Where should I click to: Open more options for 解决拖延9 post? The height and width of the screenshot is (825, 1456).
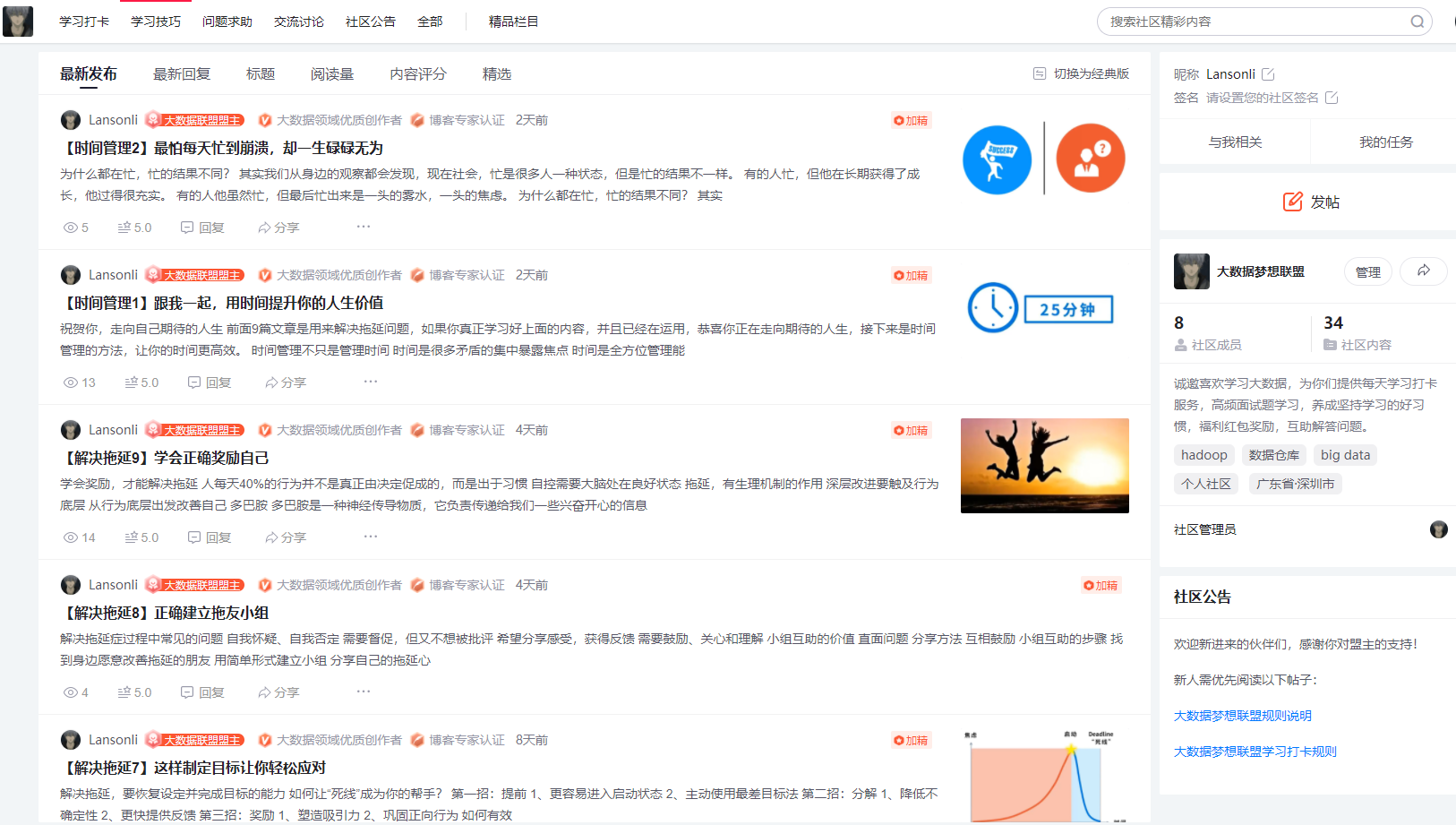pos(371,537)
